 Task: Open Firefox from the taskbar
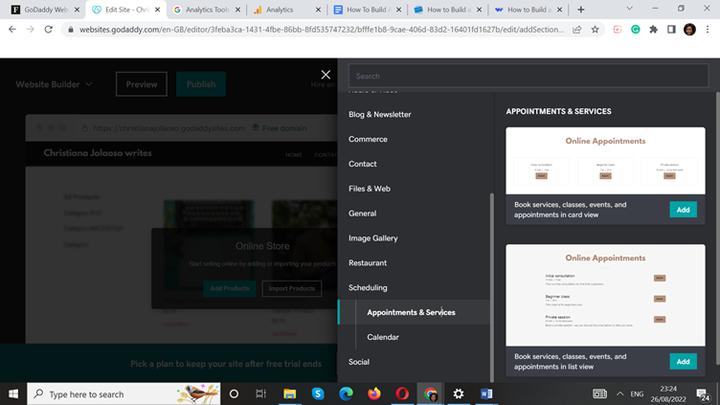(374, 394)
